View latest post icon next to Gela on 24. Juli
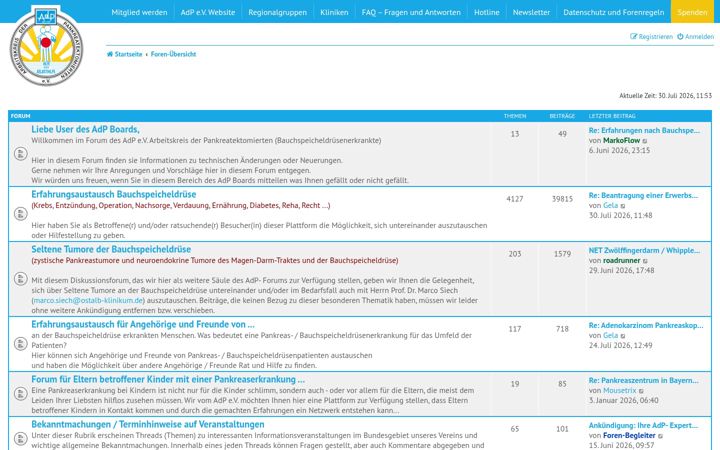 [623, 336]
